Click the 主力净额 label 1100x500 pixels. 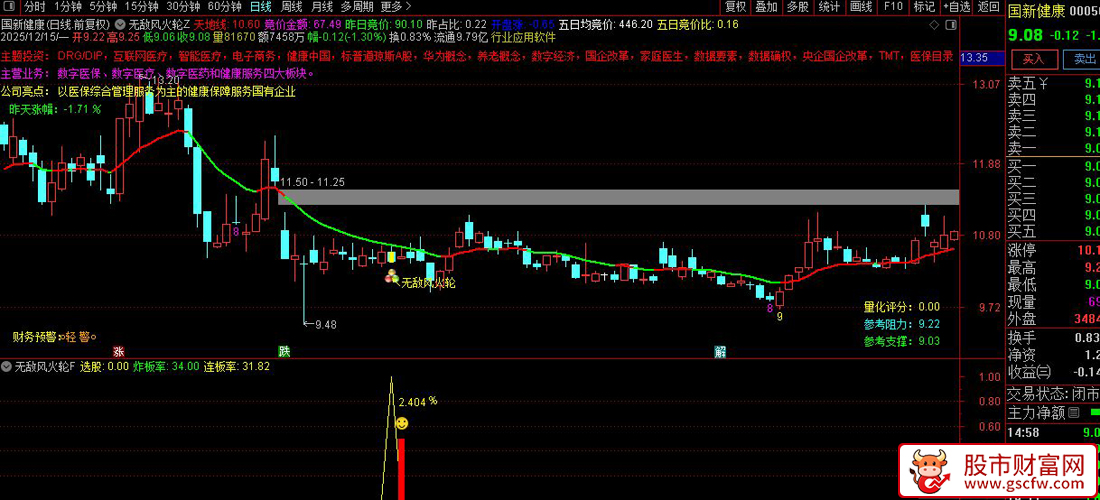coord(1036,414)
